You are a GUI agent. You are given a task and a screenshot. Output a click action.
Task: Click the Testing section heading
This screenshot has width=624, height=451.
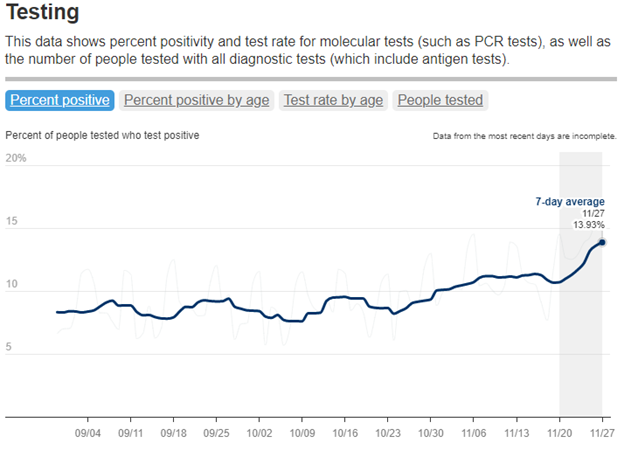coord(43,14)
